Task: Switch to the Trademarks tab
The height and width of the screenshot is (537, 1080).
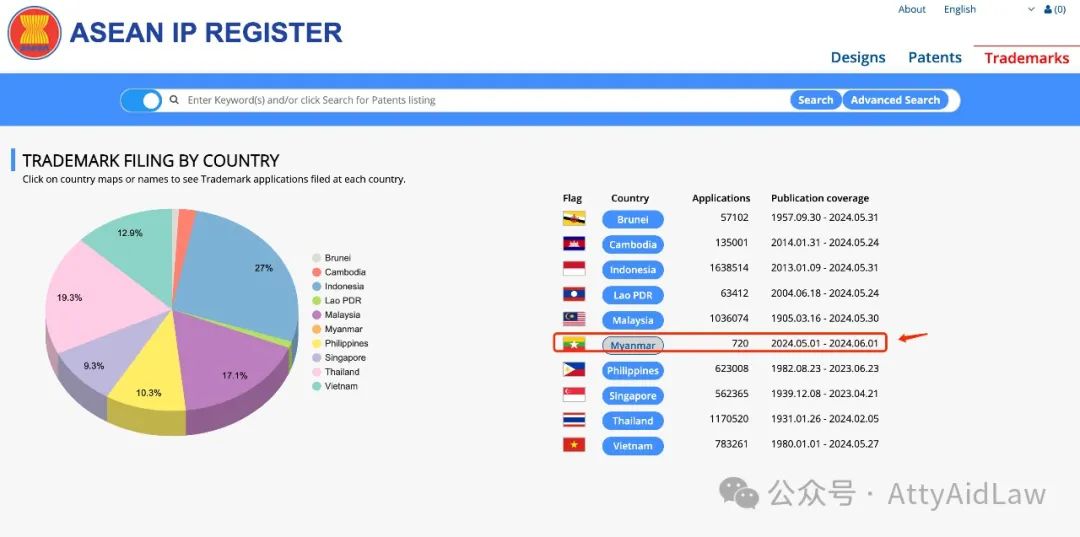Action: (x=1026, y=58)
